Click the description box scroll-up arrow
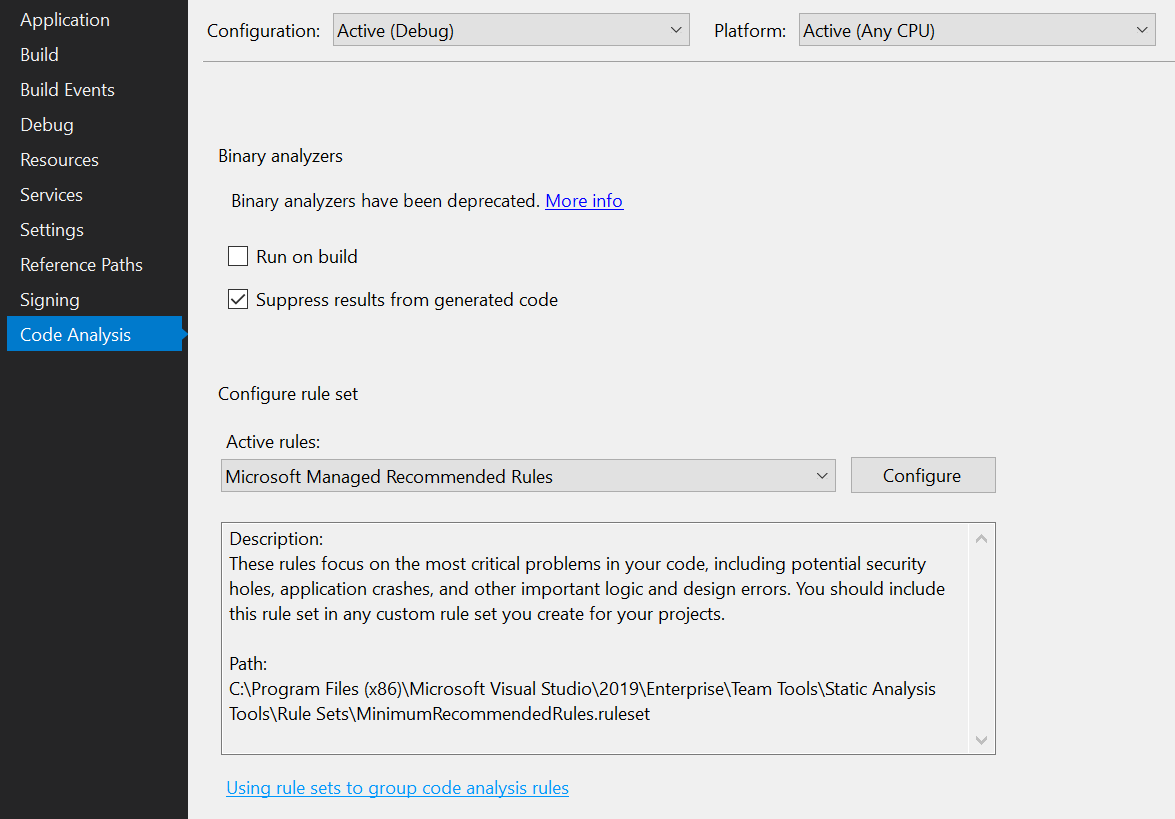Screen dimensions: 1175x819 [x=981, y=537]
